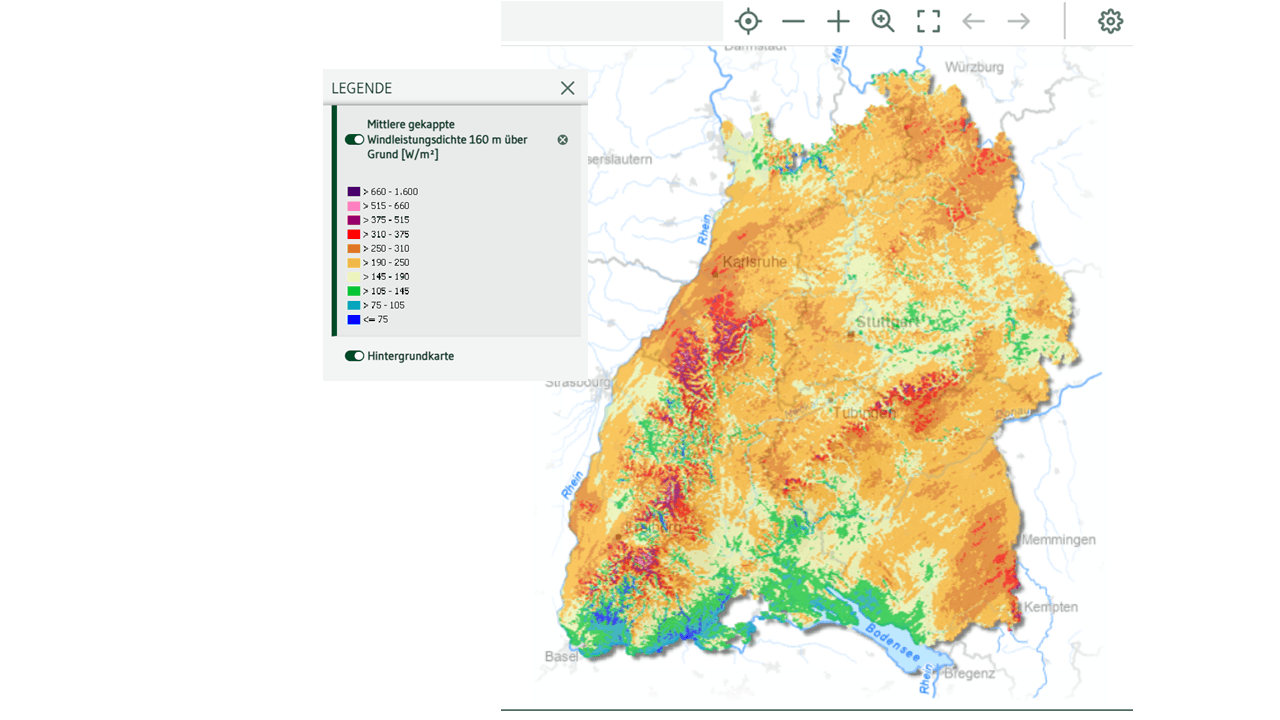
Task: Enter fullscreen map view
Action: [929, 21]
